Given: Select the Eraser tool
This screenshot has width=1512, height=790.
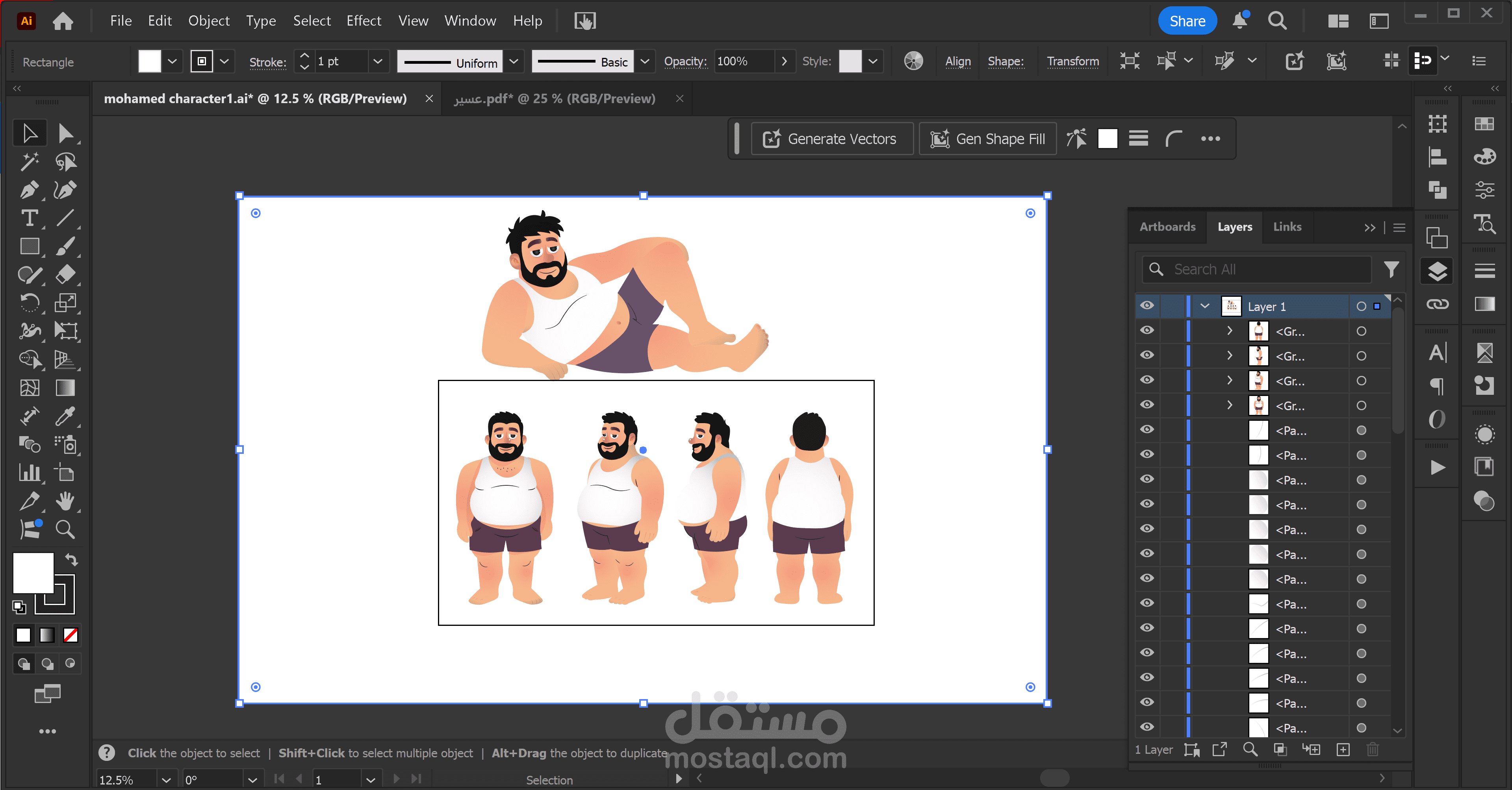Looking at the screenshot, I should [65, 274].
